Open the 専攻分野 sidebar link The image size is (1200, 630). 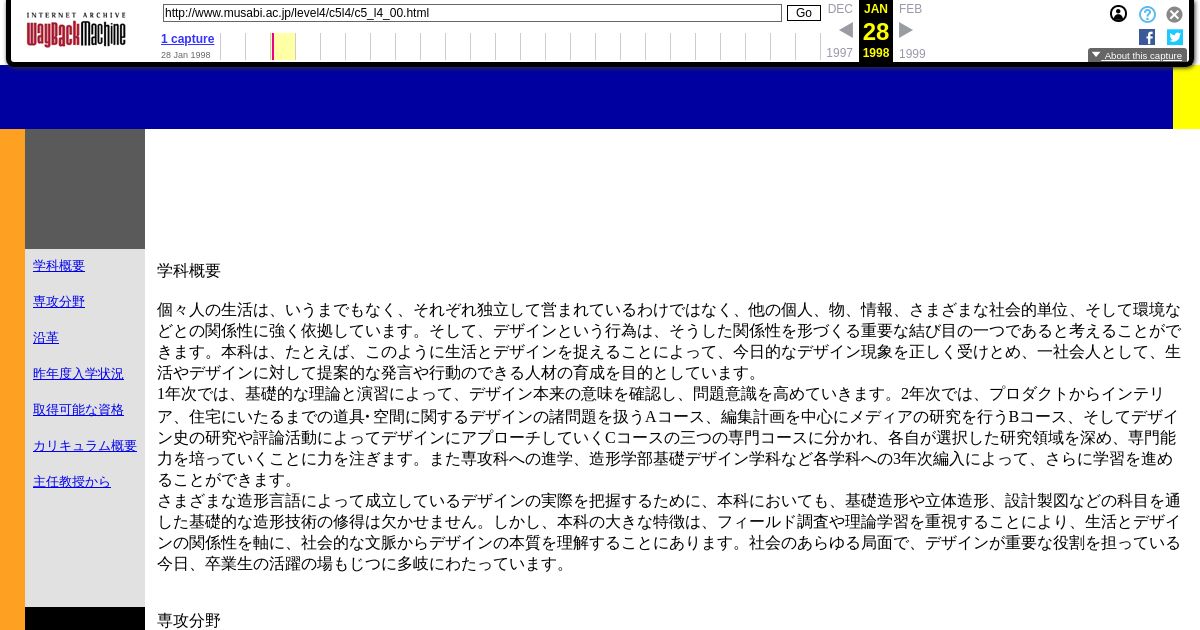pyautogui.click(x=59, y=302)
